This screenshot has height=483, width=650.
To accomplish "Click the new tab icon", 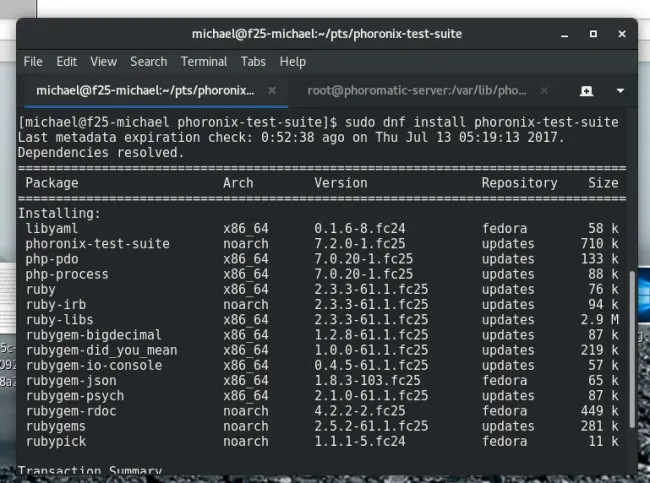I will (x=586, y=91).
